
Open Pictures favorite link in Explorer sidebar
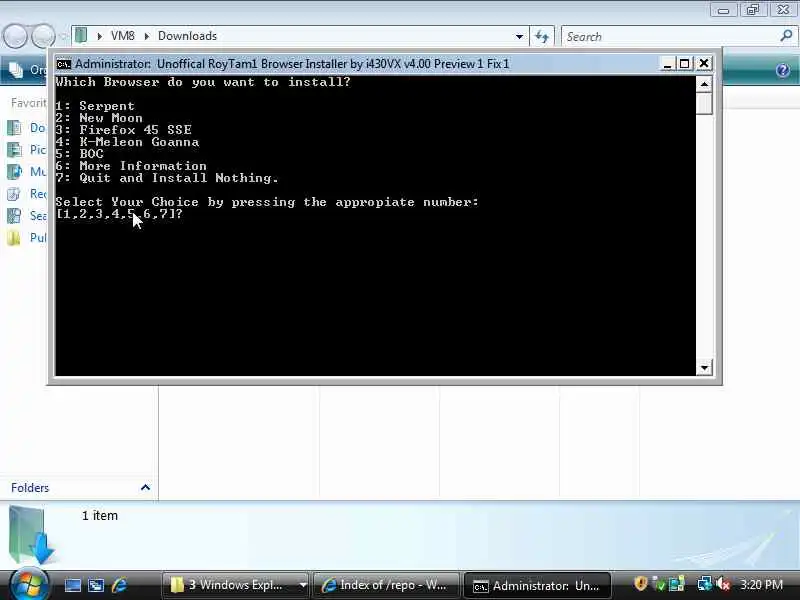click(x=27, y=149)
